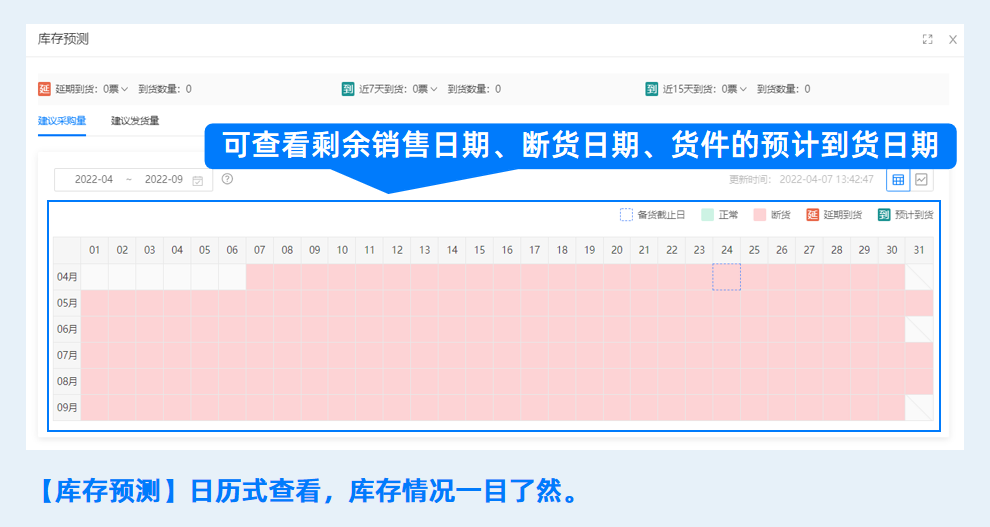
Task: Click 到货数量: 0 beside 近15天到货
Action: (784, 89)
